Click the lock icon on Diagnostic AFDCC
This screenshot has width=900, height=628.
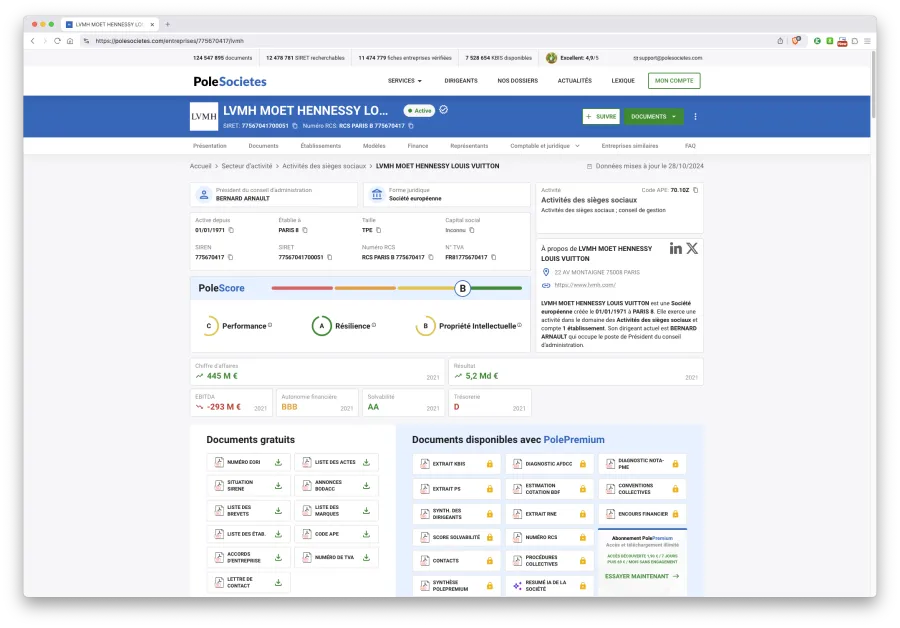coord(583,464)
